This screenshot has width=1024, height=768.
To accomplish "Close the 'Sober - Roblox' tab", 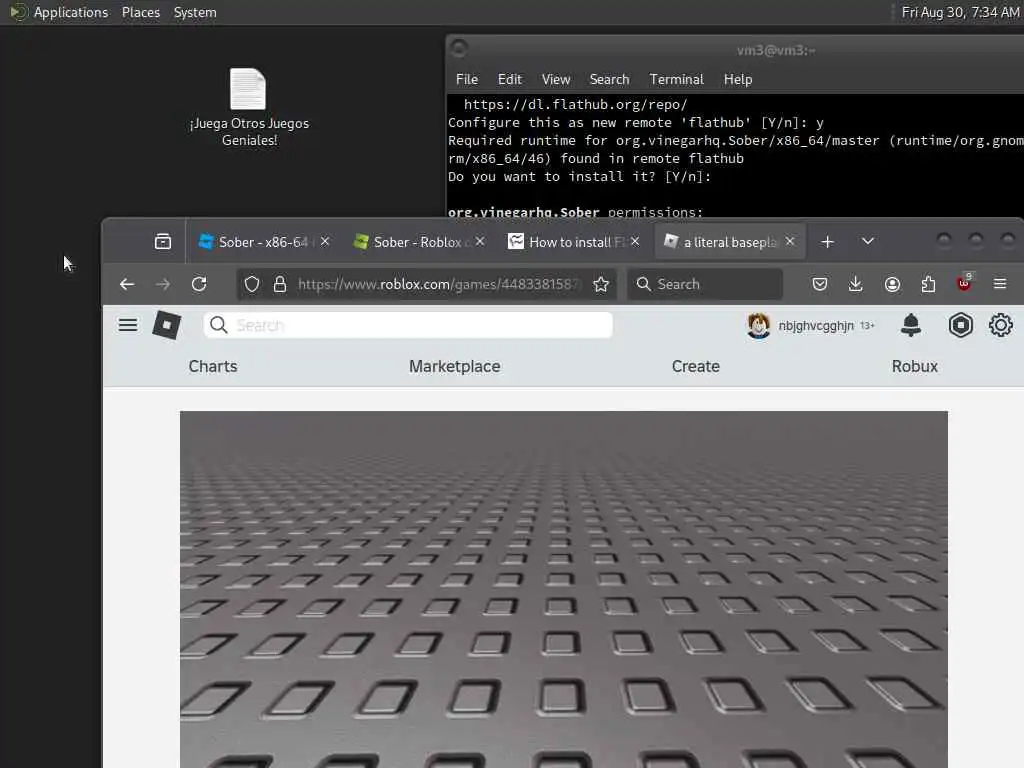I will (480, 242).
